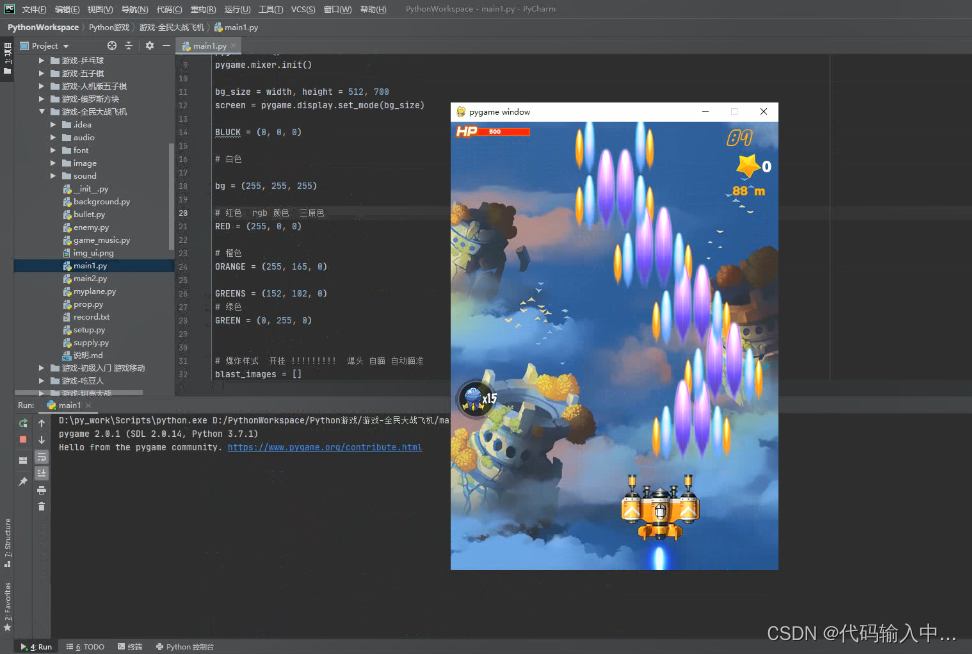Open the 终端 terminal tool window
Image resolution: width=972 pixels, height=654 pixels.
coord(130,647)
